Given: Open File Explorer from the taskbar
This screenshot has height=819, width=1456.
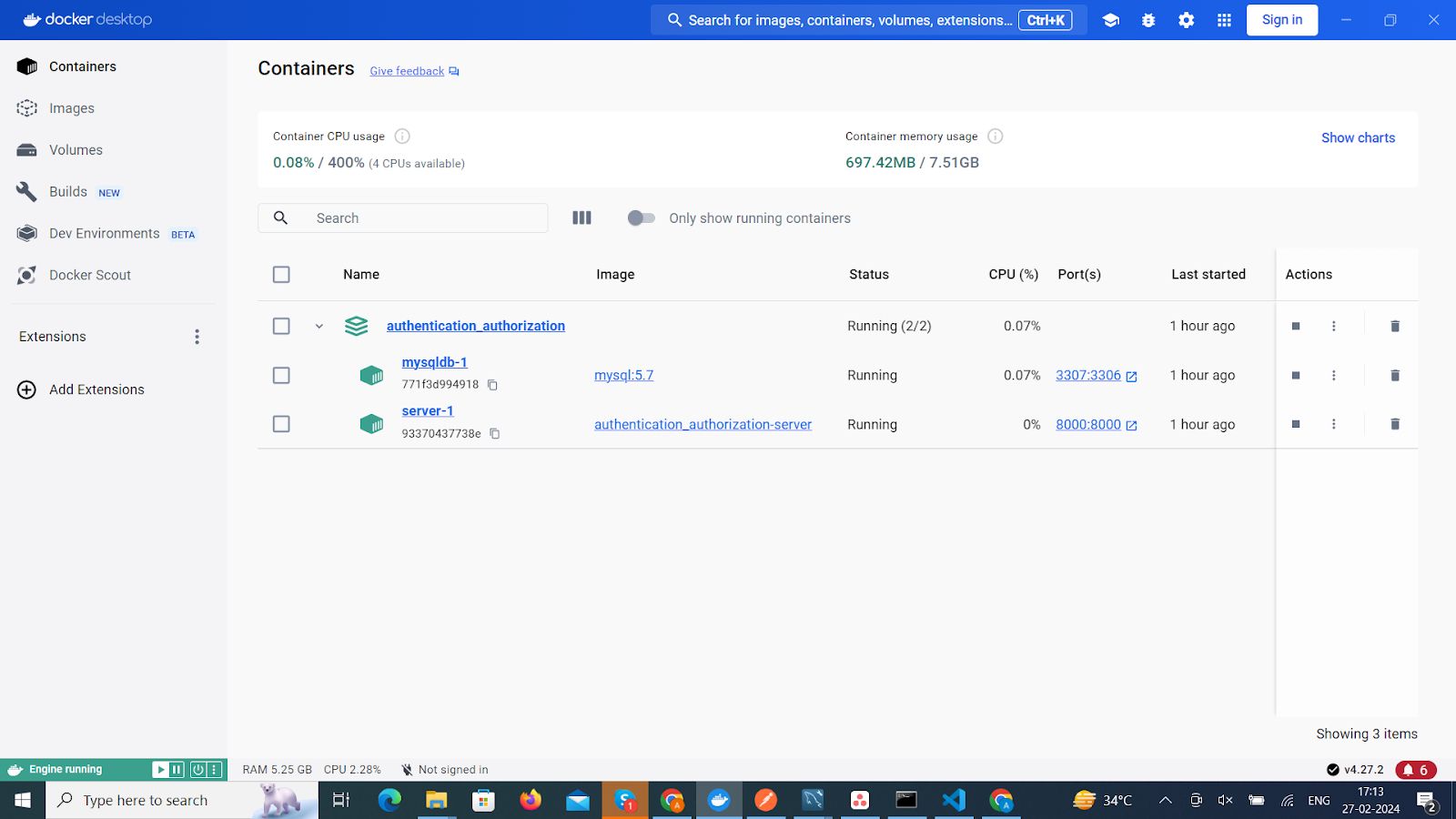Looking at the screenshot, I should [x=437, y=800].
